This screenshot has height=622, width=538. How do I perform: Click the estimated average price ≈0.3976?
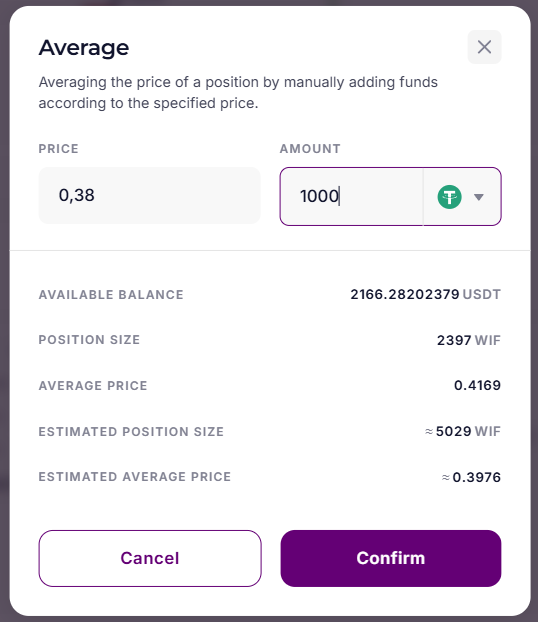pyautogui.click(x=471, y=477)
